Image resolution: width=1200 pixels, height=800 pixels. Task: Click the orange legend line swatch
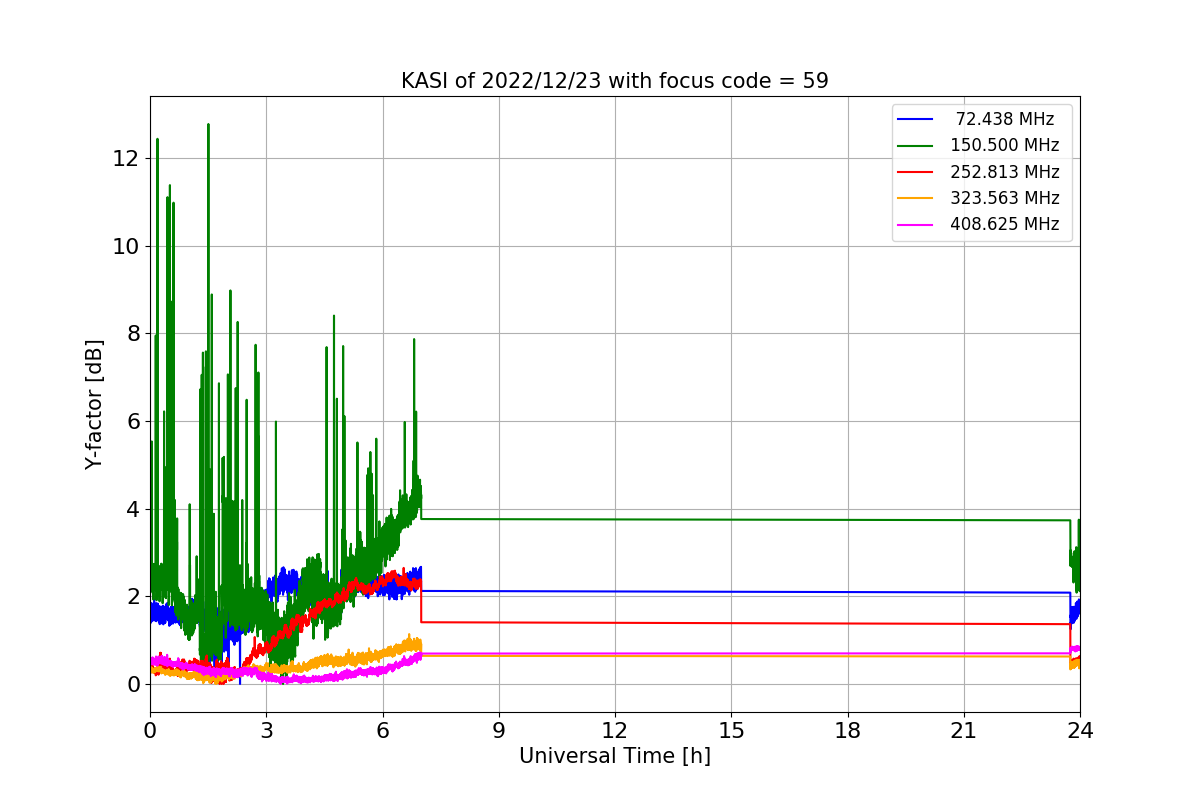point(915,198)
